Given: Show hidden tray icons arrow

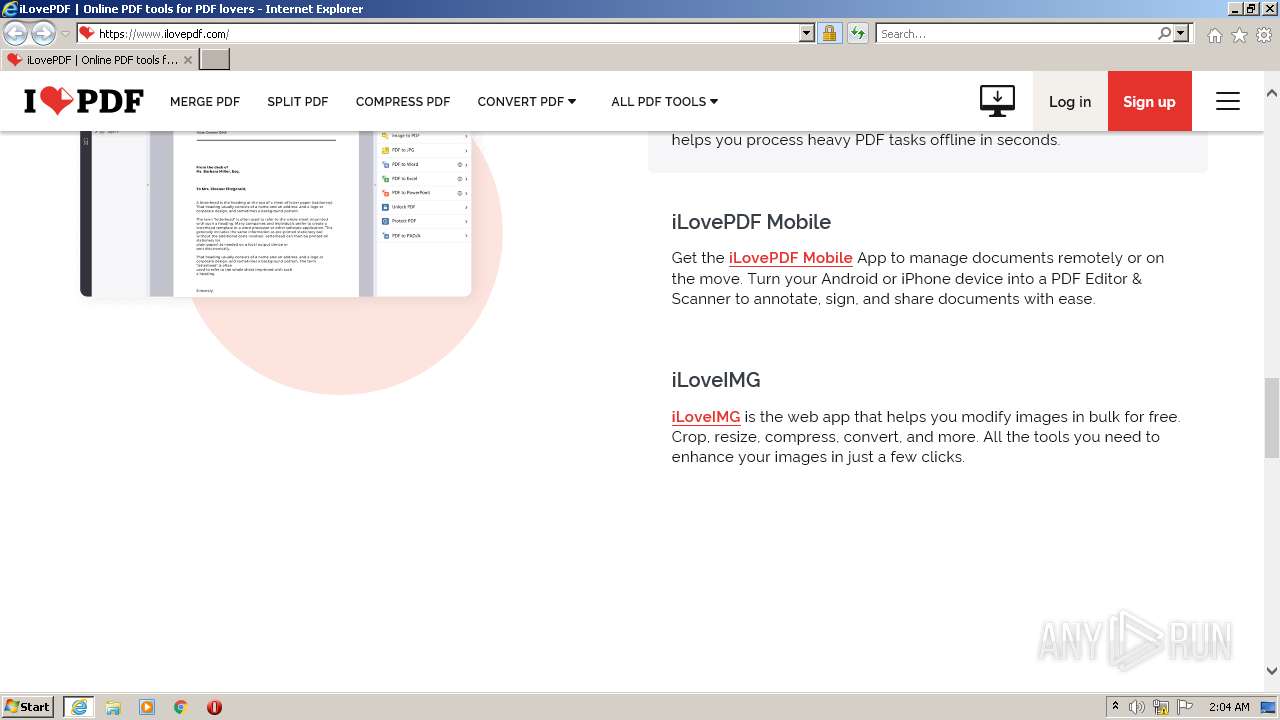Looking at the screenshot, I should pyautogui.click(x=1115, y=707).
